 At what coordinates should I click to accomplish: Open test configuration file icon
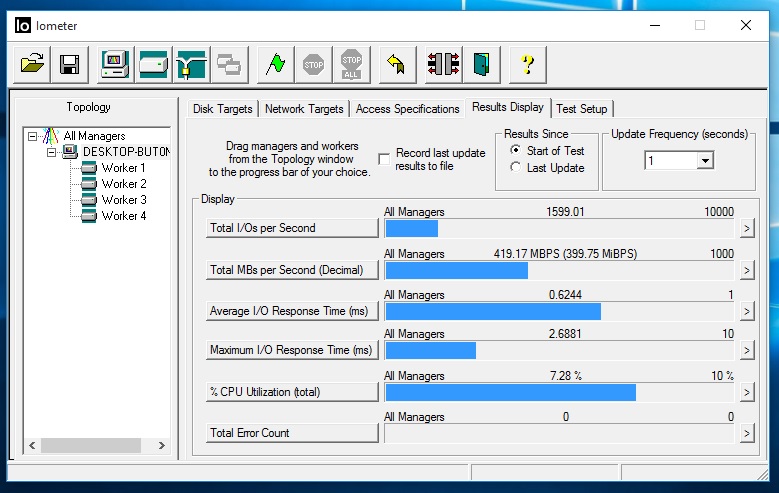coord(32,65)
